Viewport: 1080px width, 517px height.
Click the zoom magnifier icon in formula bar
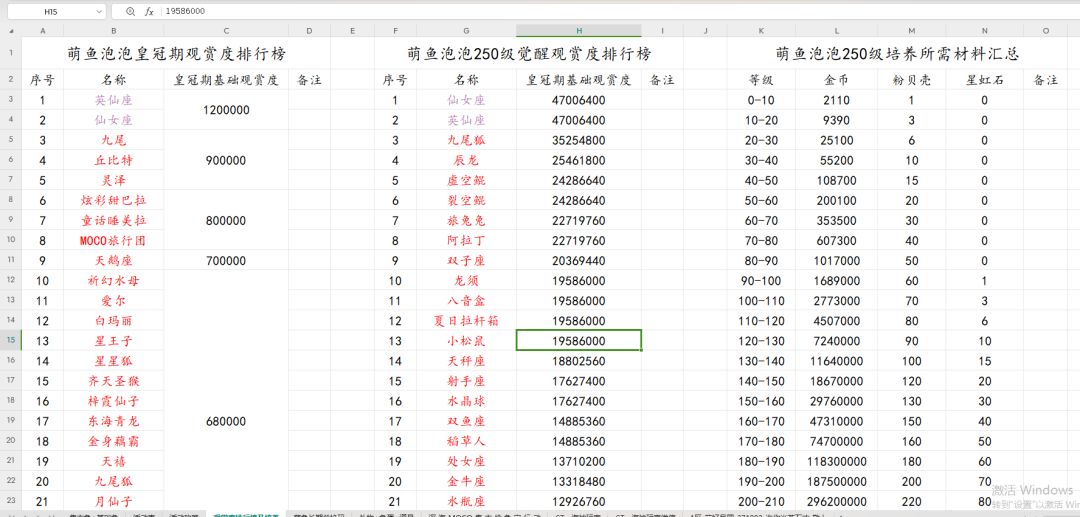coord(130,12)
